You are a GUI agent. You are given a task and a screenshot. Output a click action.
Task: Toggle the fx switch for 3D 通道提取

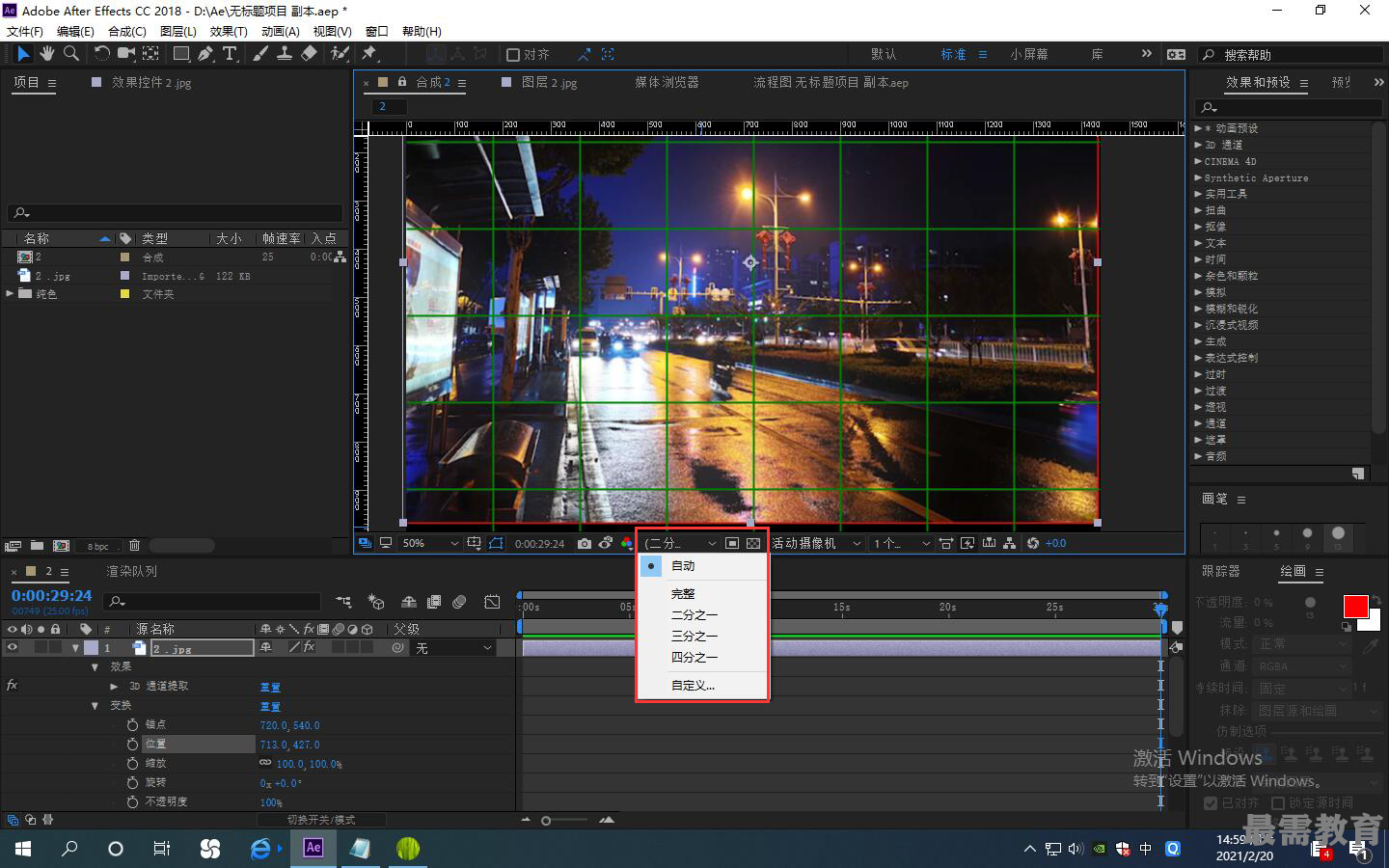pos(13,686)
